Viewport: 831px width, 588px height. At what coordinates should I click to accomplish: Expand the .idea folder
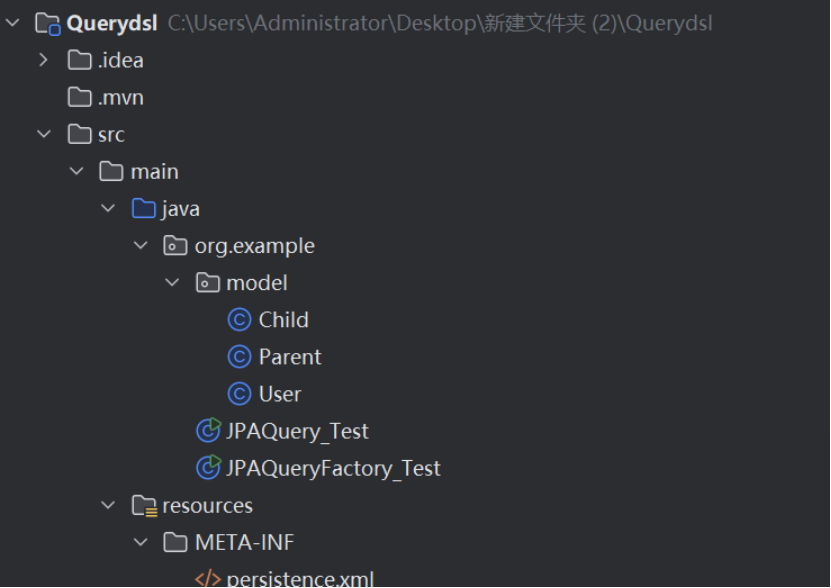pos(43,60)
